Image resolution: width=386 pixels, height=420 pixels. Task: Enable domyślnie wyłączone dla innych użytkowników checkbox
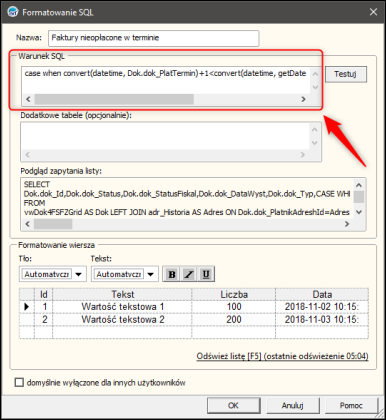[19, 382]
